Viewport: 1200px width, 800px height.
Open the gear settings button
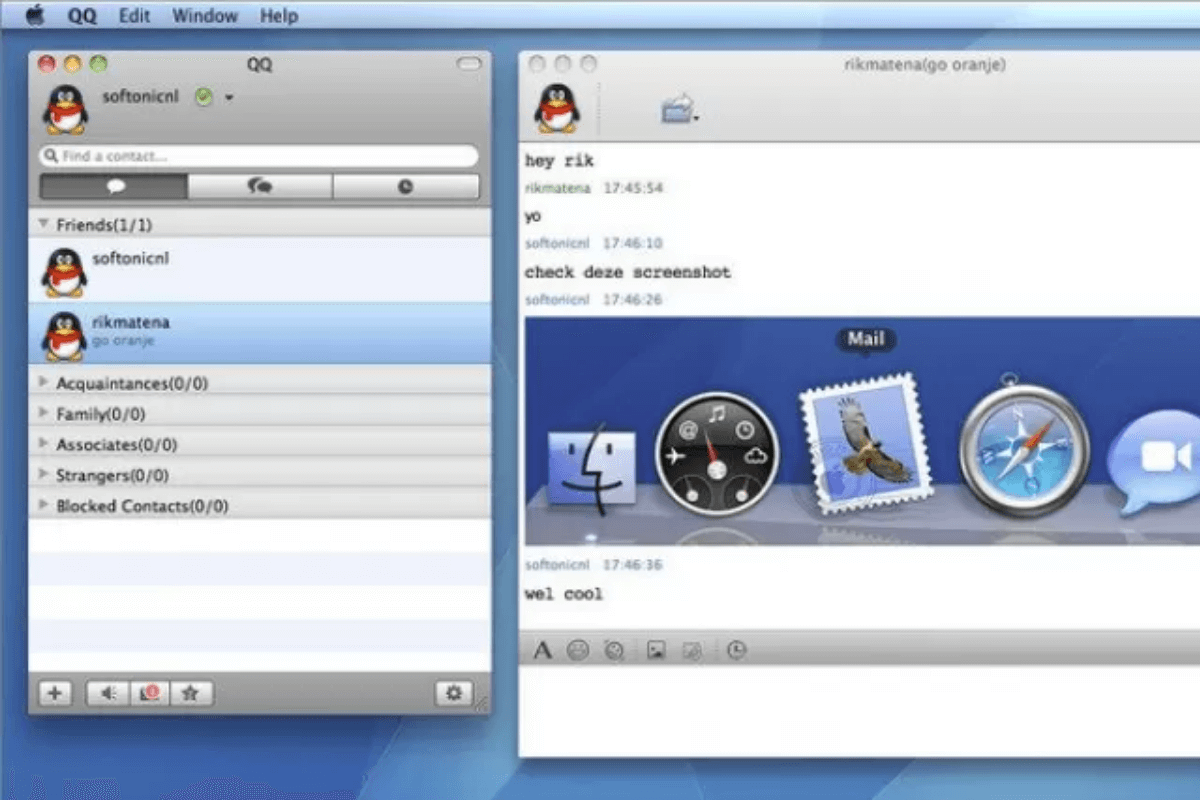click(x=454, y=693)
